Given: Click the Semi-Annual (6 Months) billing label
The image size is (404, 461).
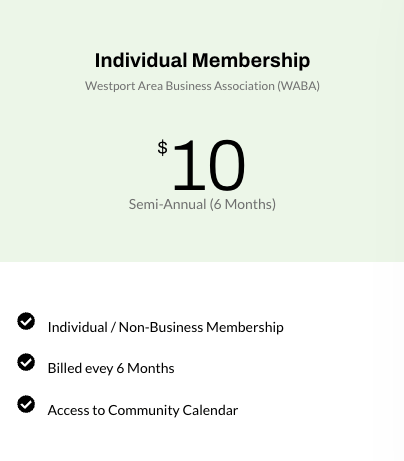Looking at the screenshot, I should [202, 204].
